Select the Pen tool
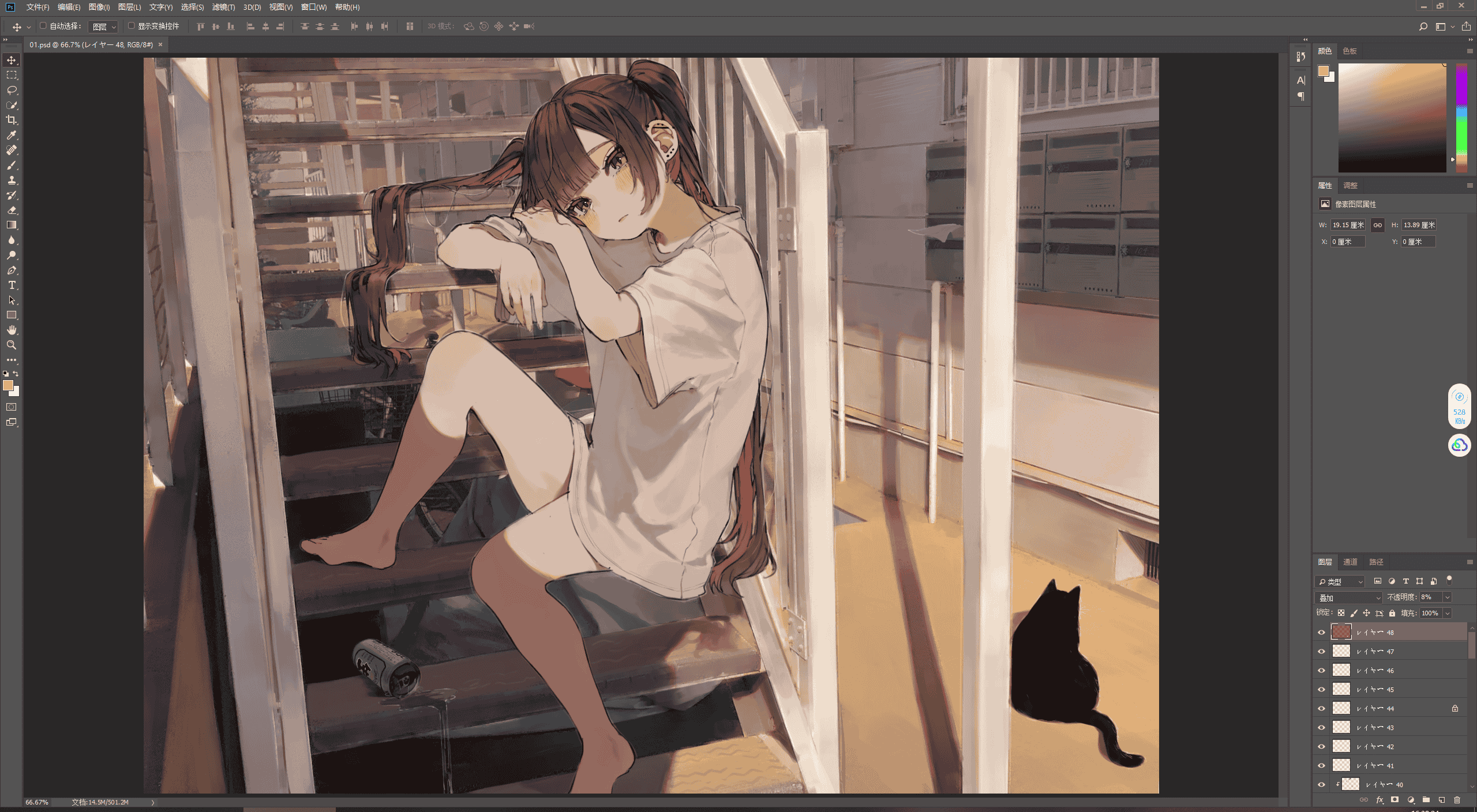1477x812 pixels. coord(12,270)
